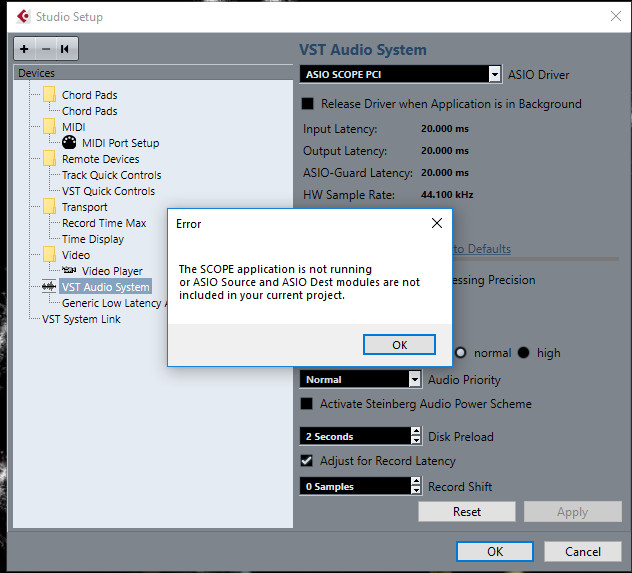The height and width of the screenshot is (573, 632).
Task: Click the Output Latency 20.000 ms value
Action: tap(445, 150)
